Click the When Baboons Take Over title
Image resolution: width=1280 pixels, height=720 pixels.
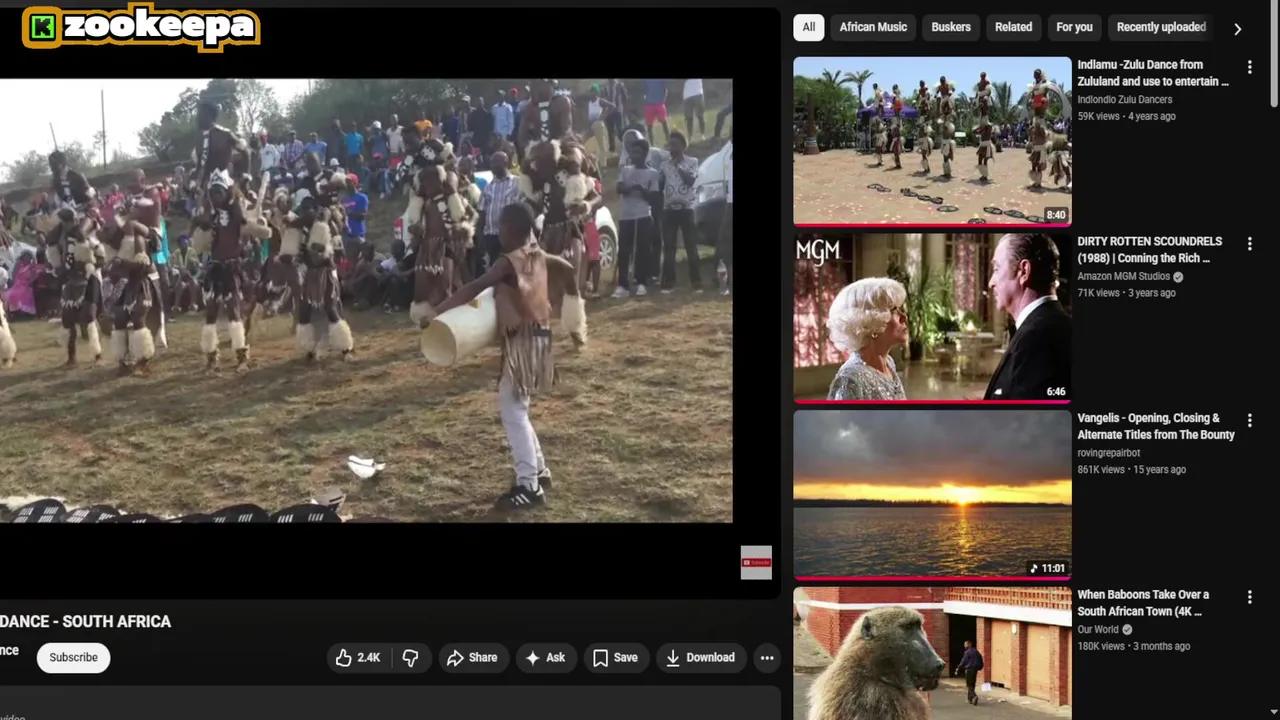1143,603
